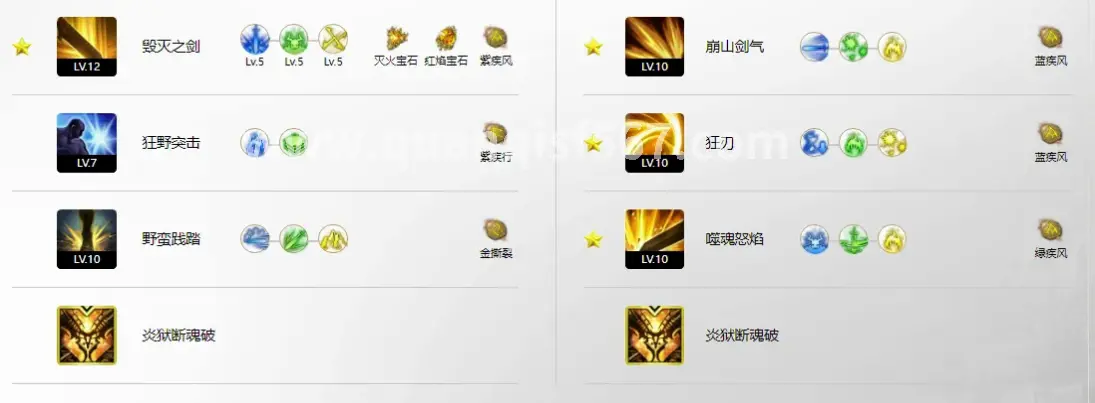Image resolution: width=1095 pixels, height=403 pixels.
Task: Click the green second tripod of 狂野突击
Action: [294, 142]
